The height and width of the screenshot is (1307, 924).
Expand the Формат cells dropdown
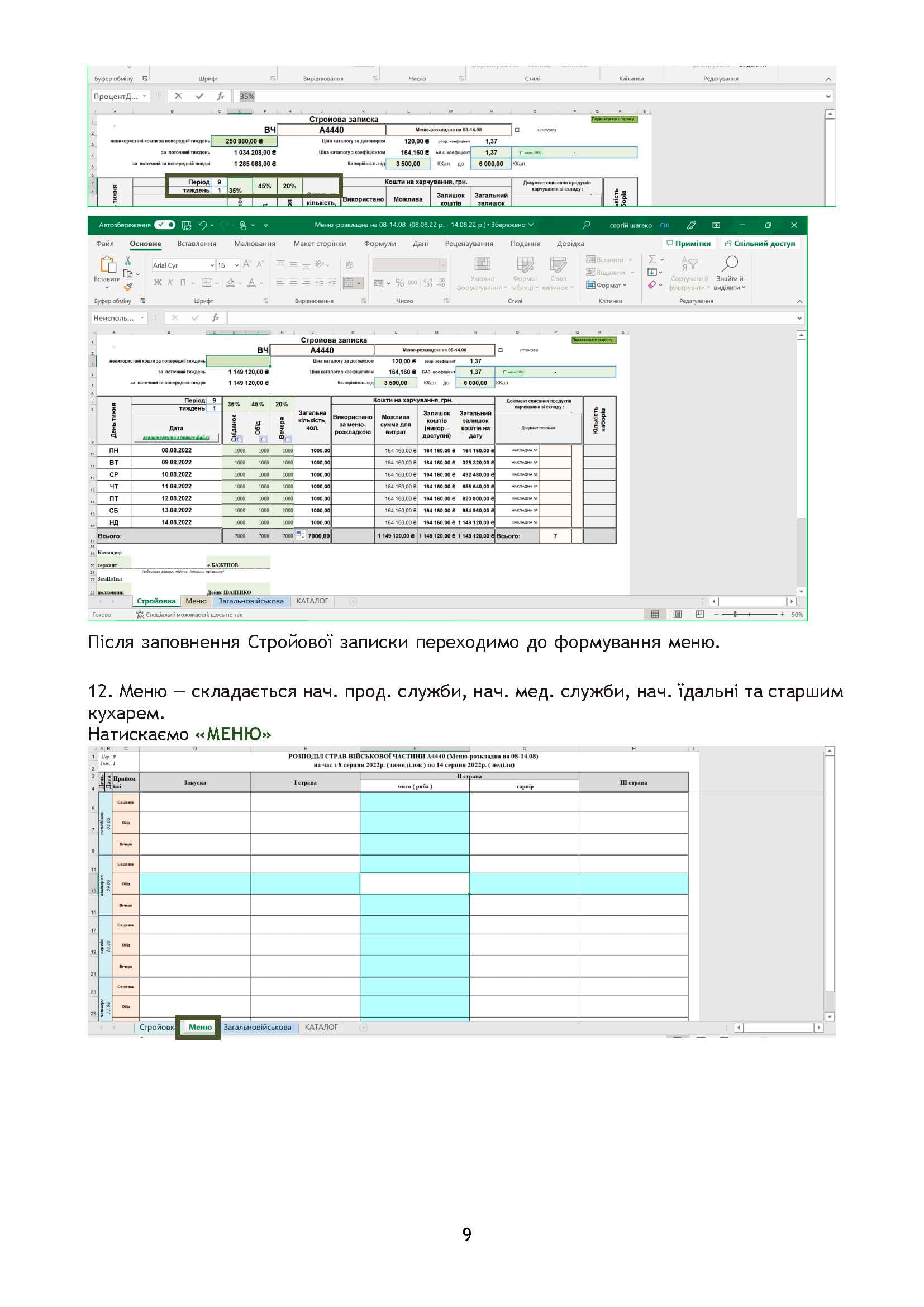click(x=607, y=285)
